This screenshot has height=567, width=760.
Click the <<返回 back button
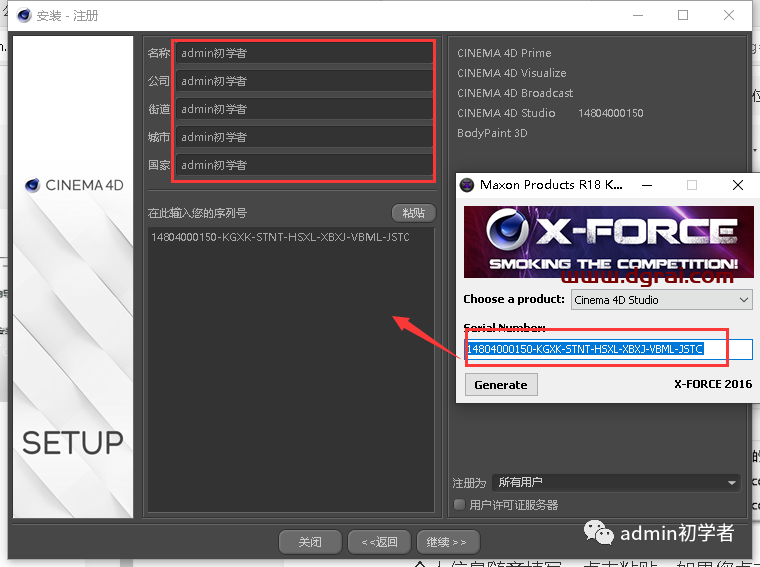click(x=380, y=542)
